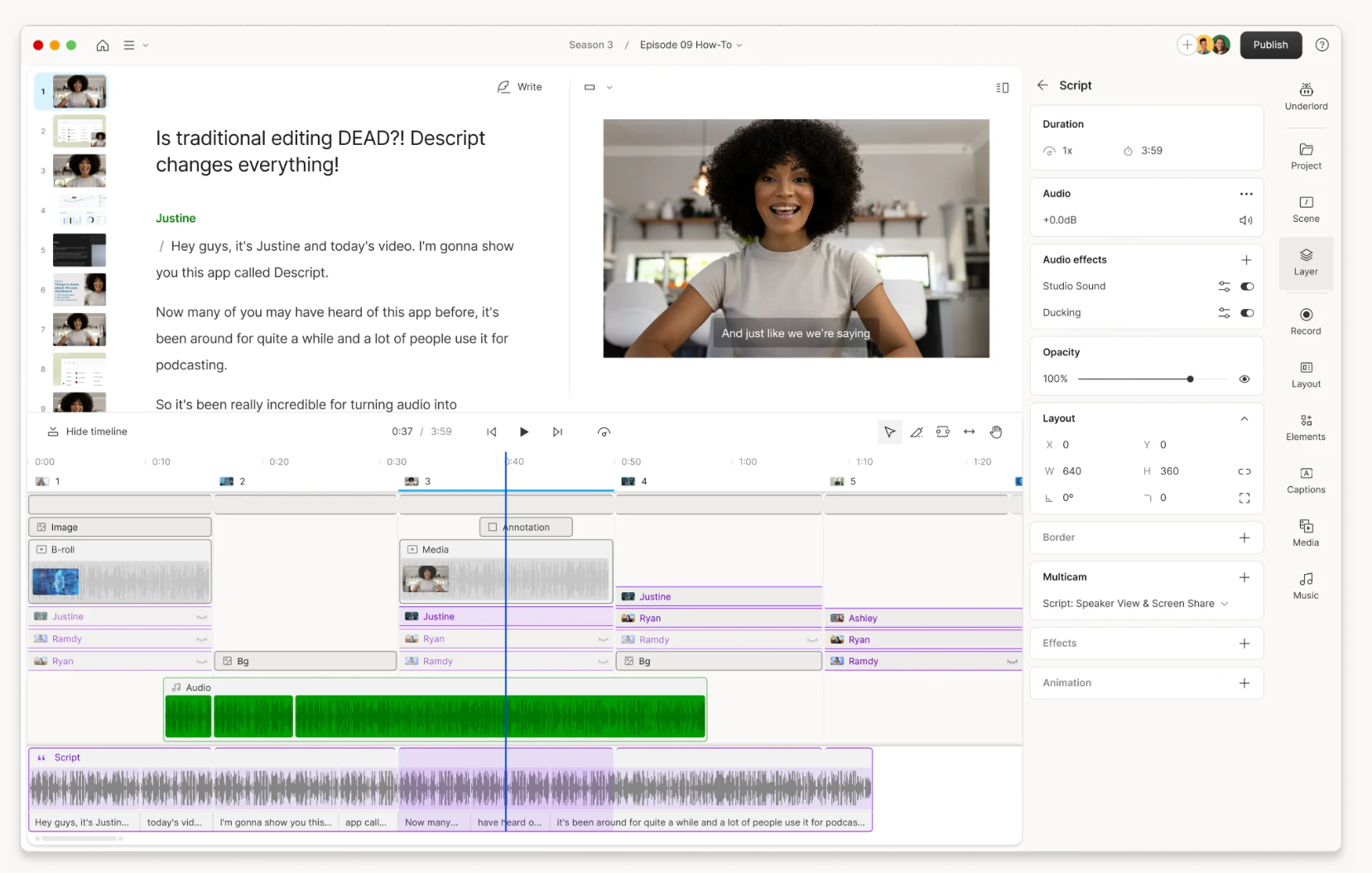The height and width of the screenshot is (873, 1372).
Task: Select scene 5 thumbnail in sidebar
Action: point(79,250)
